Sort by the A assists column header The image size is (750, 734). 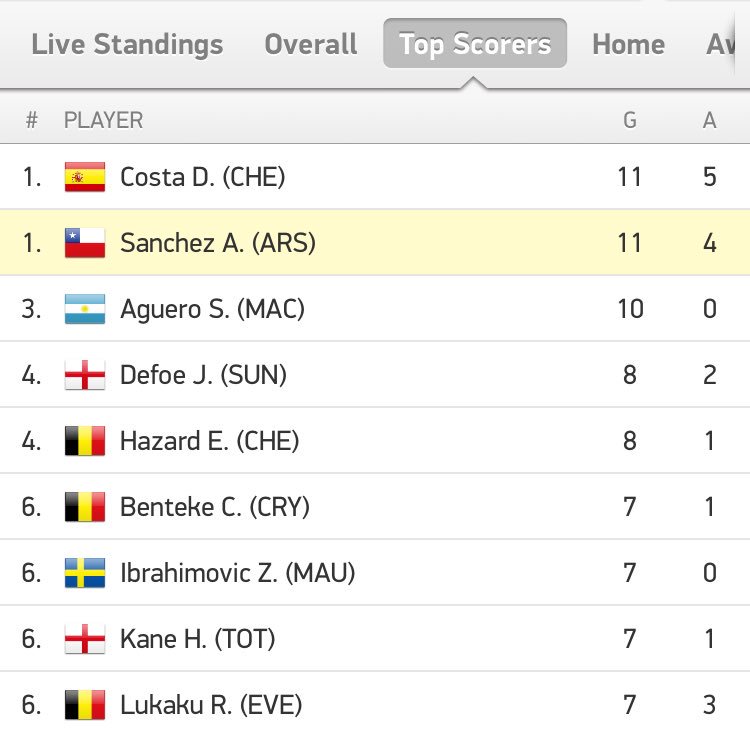709,120
